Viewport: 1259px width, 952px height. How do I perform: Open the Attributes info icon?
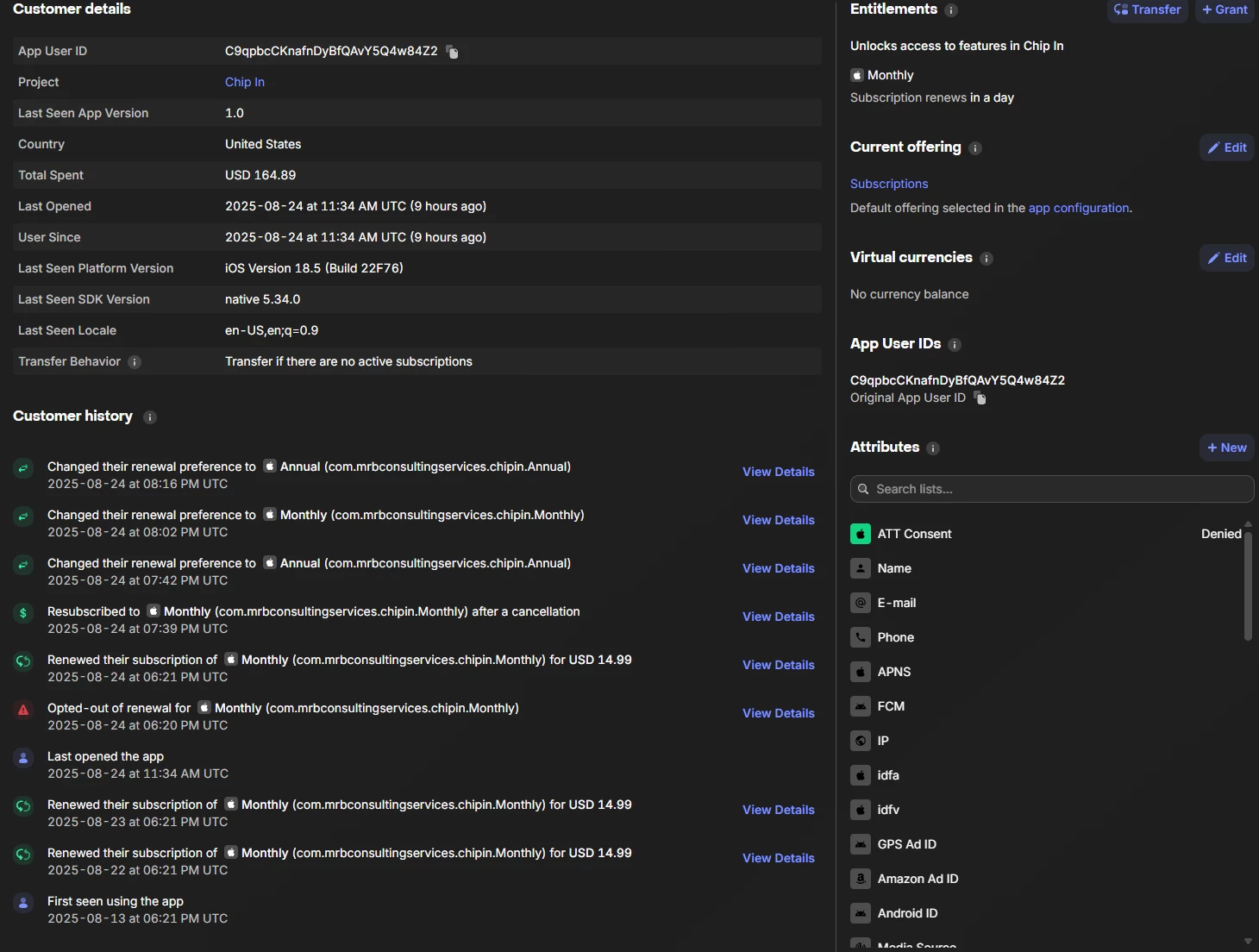pyautogui.click(x=933, y=448)
